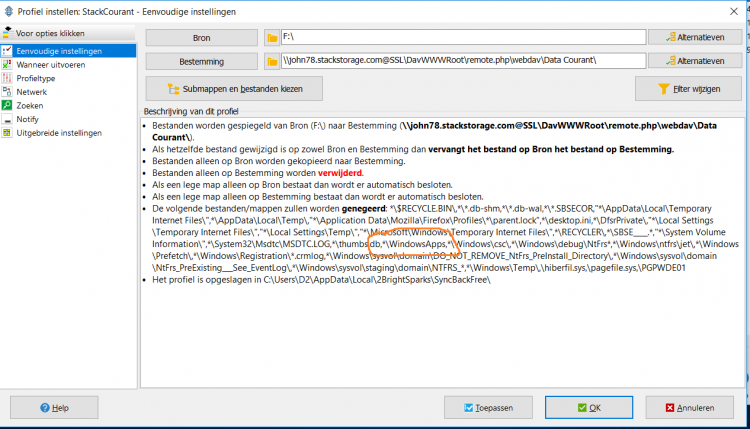
Task: Open the Zoeken section icon
Action: 8,105
